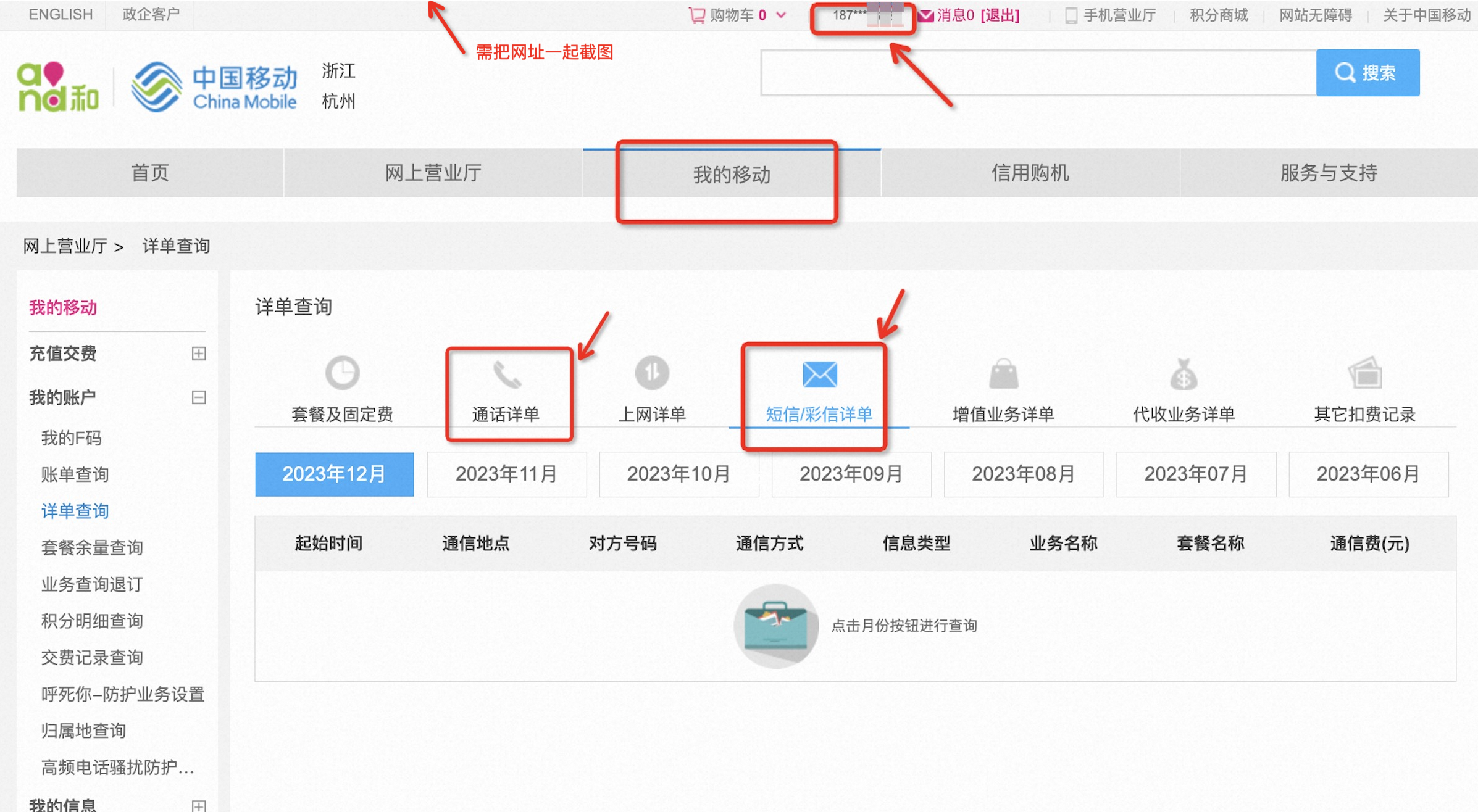Select the 2023年07月 month button
Screen dimensions: 1478x812
tap(1196, 474)
